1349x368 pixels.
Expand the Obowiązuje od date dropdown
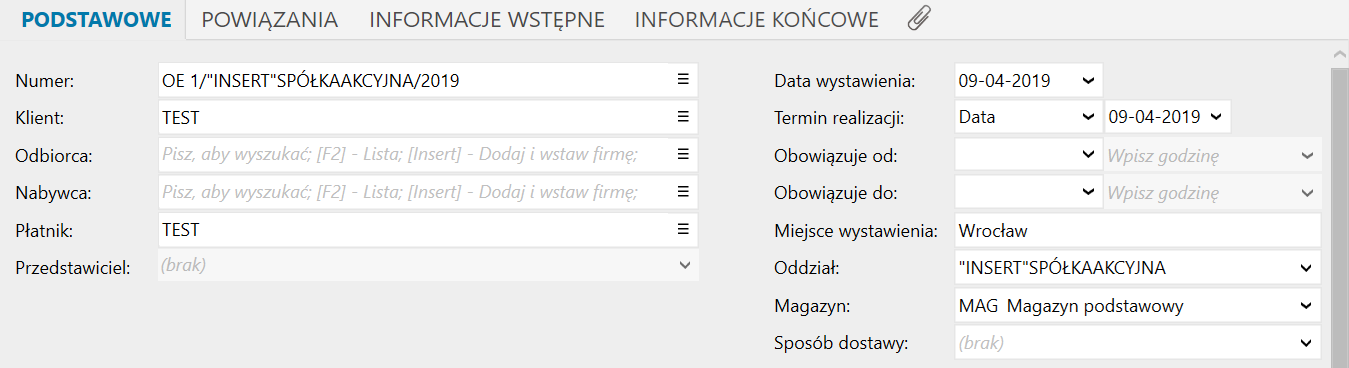tap(1088, 155)
